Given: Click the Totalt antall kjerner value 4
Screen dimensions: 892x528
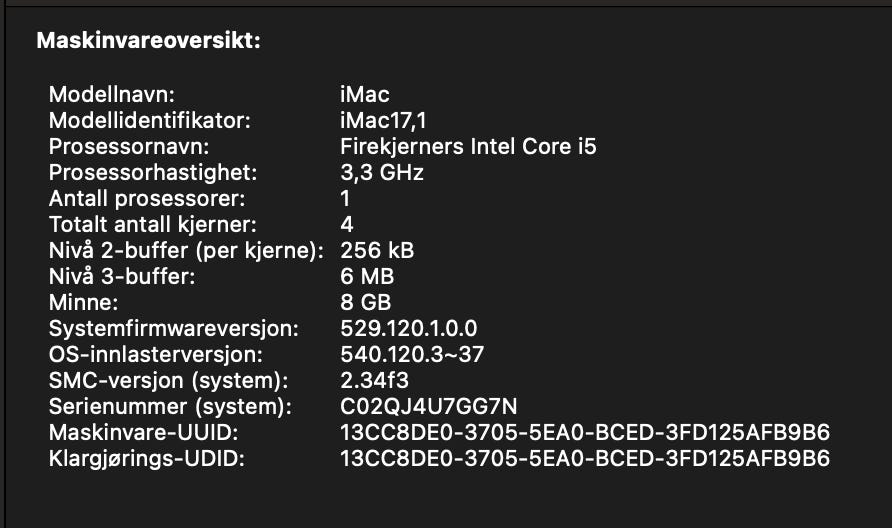Looking at the screenshot, I should pyautogui.click(x=347, y=224).
